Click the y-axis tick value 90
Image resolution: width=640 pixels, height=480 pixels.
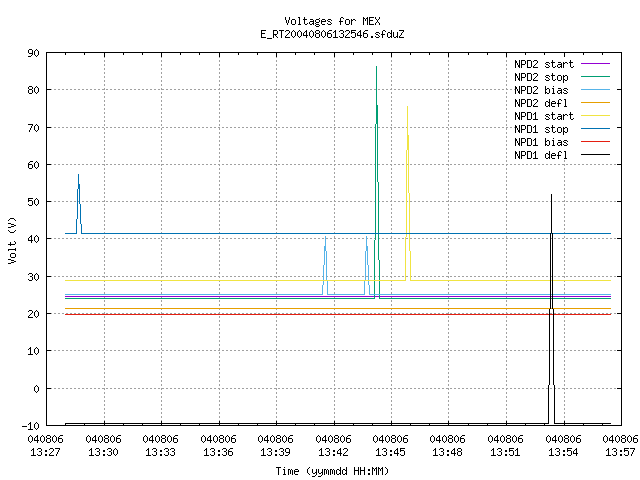34,53
